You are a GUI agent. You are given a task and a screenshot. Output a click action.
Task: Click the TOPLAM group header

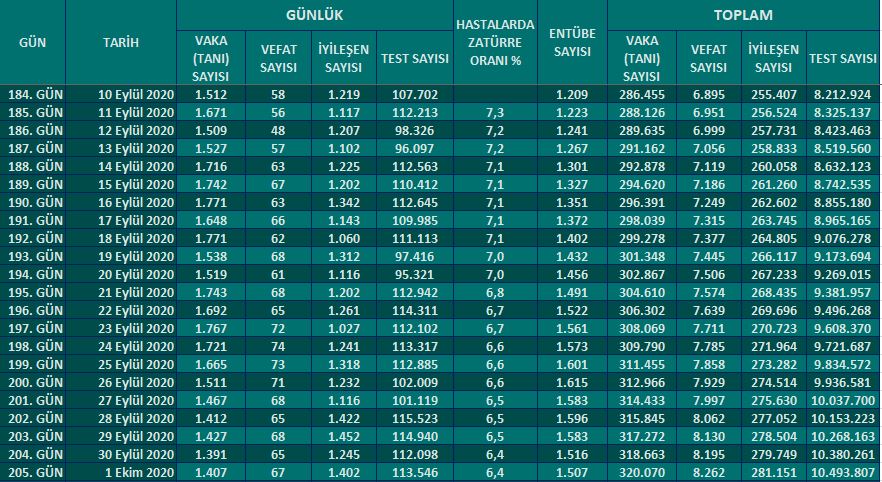tap(743, 15)
